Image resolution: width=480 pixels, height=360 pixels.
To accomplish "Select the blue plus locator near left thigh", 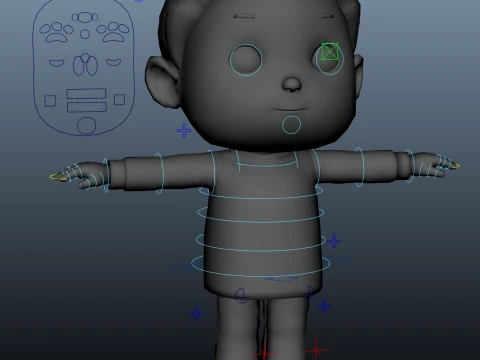I will [197, 313].
